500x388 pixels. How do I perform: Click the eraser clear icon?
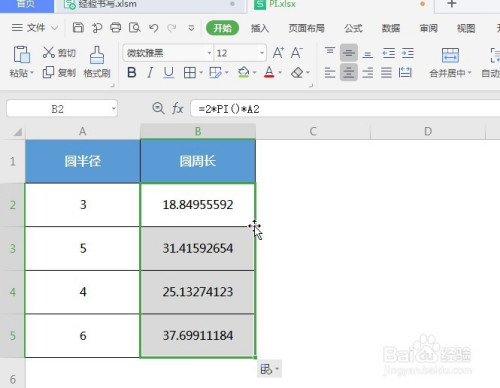click(297, 72)
